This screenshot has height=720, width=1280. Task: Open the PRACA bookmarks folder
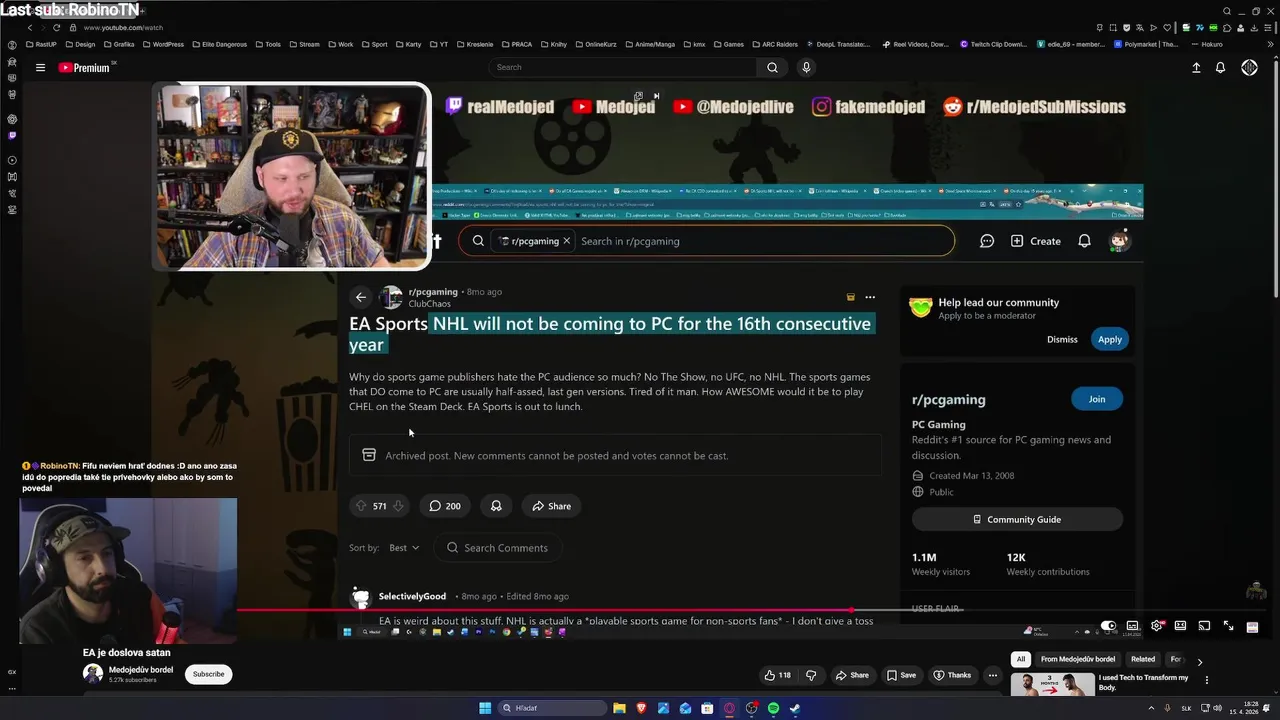[x=517, y=44]
